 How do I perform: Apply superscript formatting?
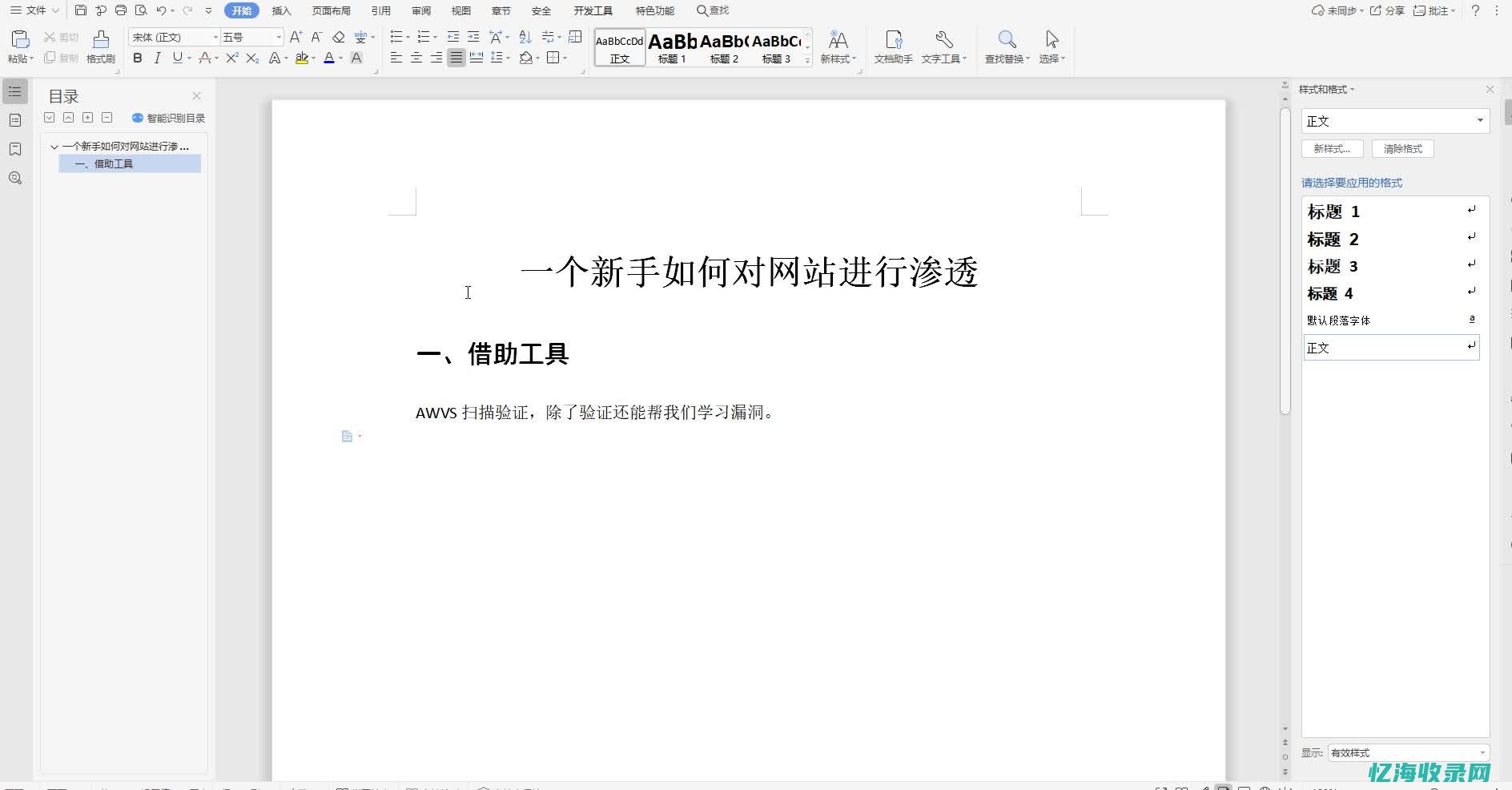tap(231, 58)
